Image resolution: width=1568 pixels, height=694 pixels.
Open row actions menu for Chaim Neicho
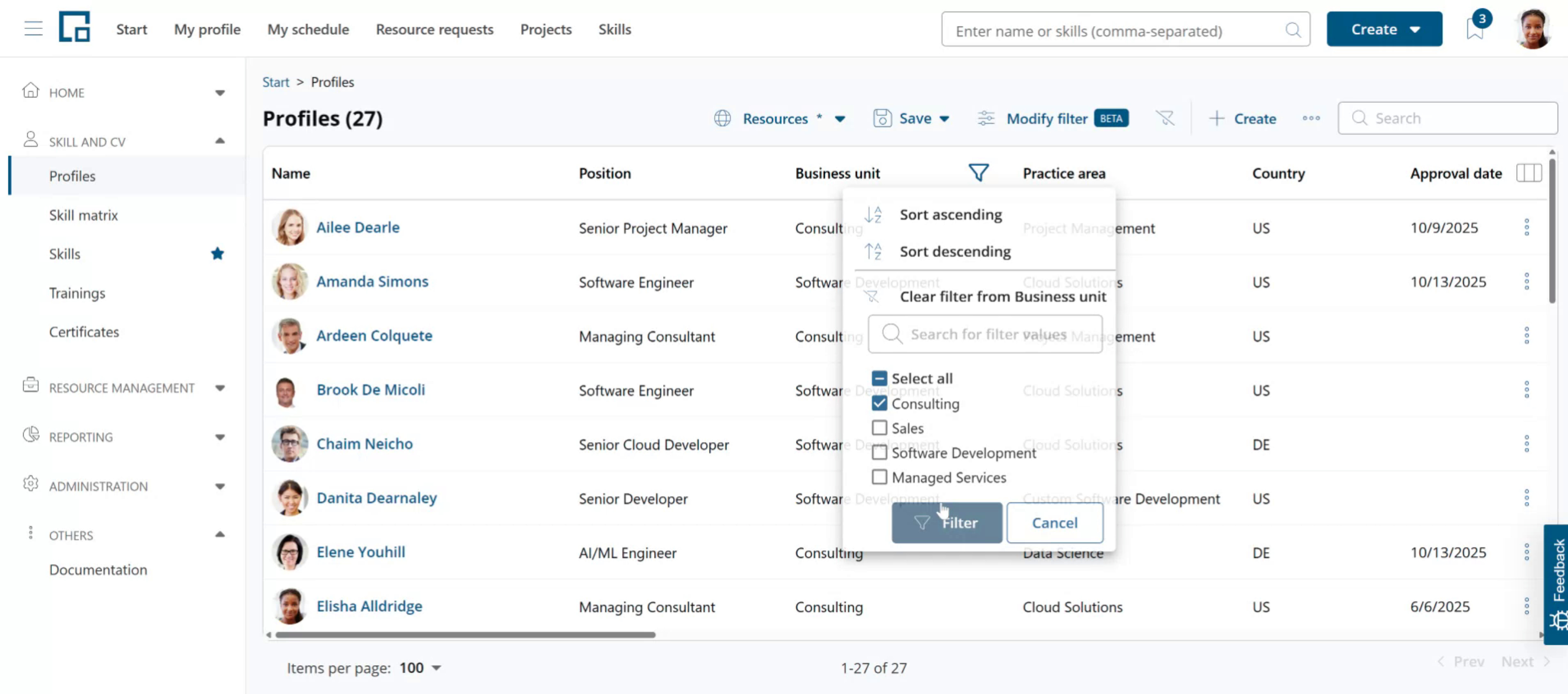pyautogui.click(x=1526, y=444)
